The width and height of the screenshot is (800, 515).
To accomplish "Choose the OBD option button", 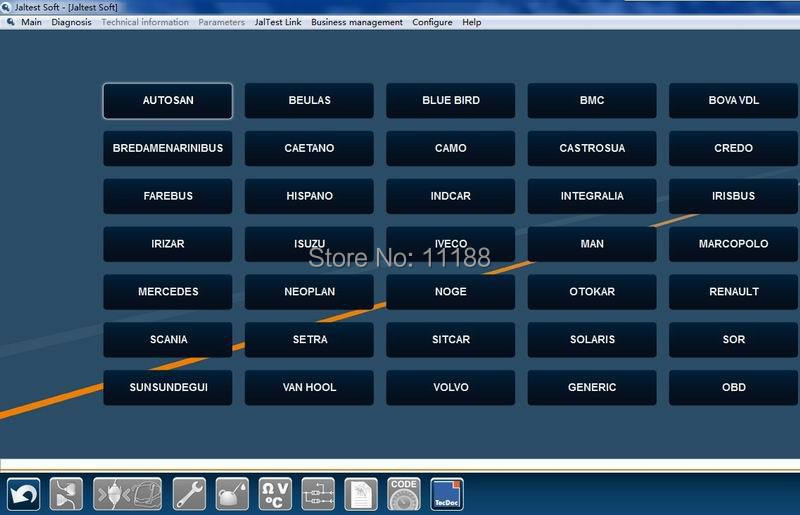I will [x=734, y=387].
